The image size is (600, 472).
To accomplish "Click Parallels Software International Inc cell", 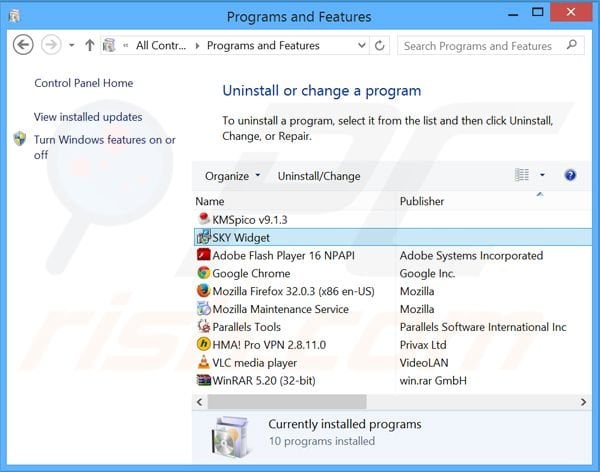I will coord(483,327).
